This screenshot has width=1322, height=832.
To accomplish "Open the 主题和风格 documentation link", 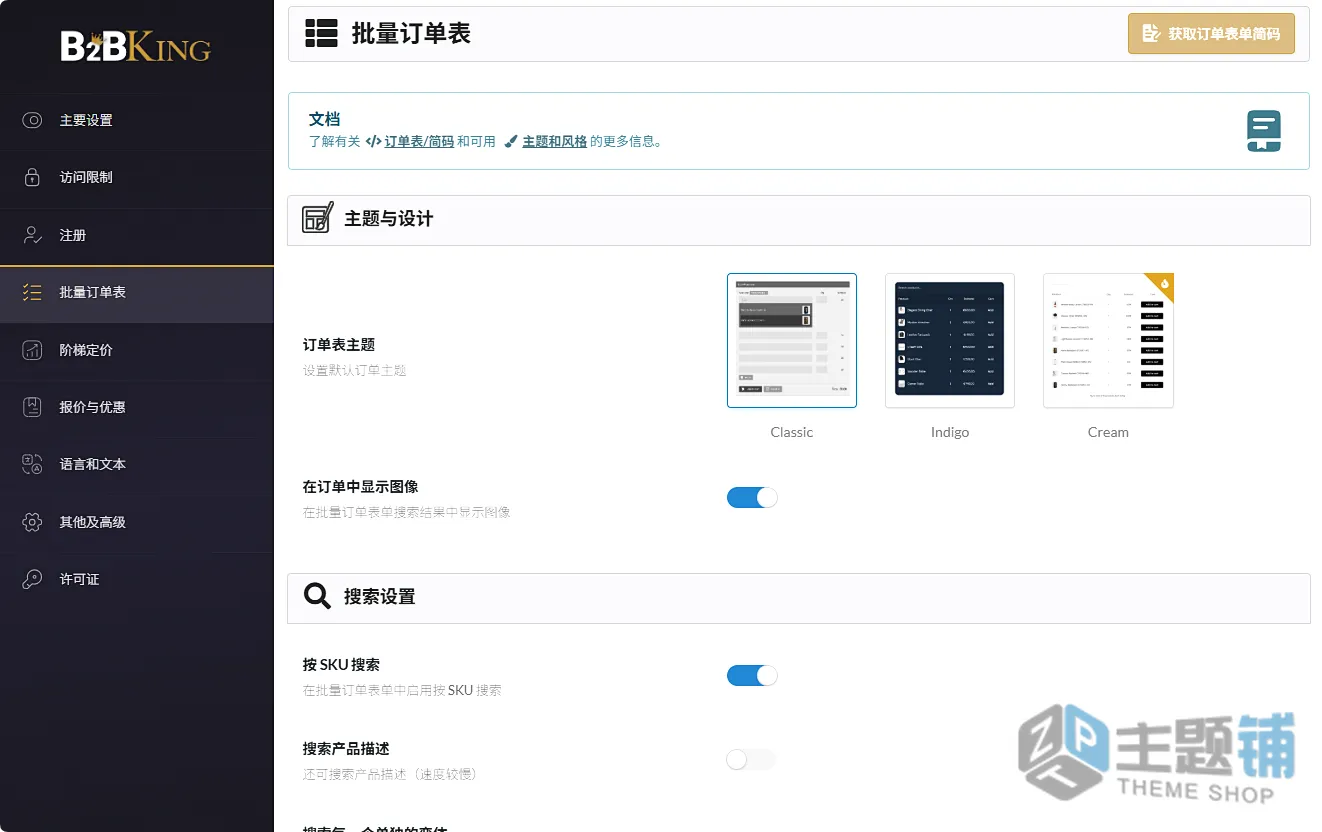I will click(x=554, y=142).
